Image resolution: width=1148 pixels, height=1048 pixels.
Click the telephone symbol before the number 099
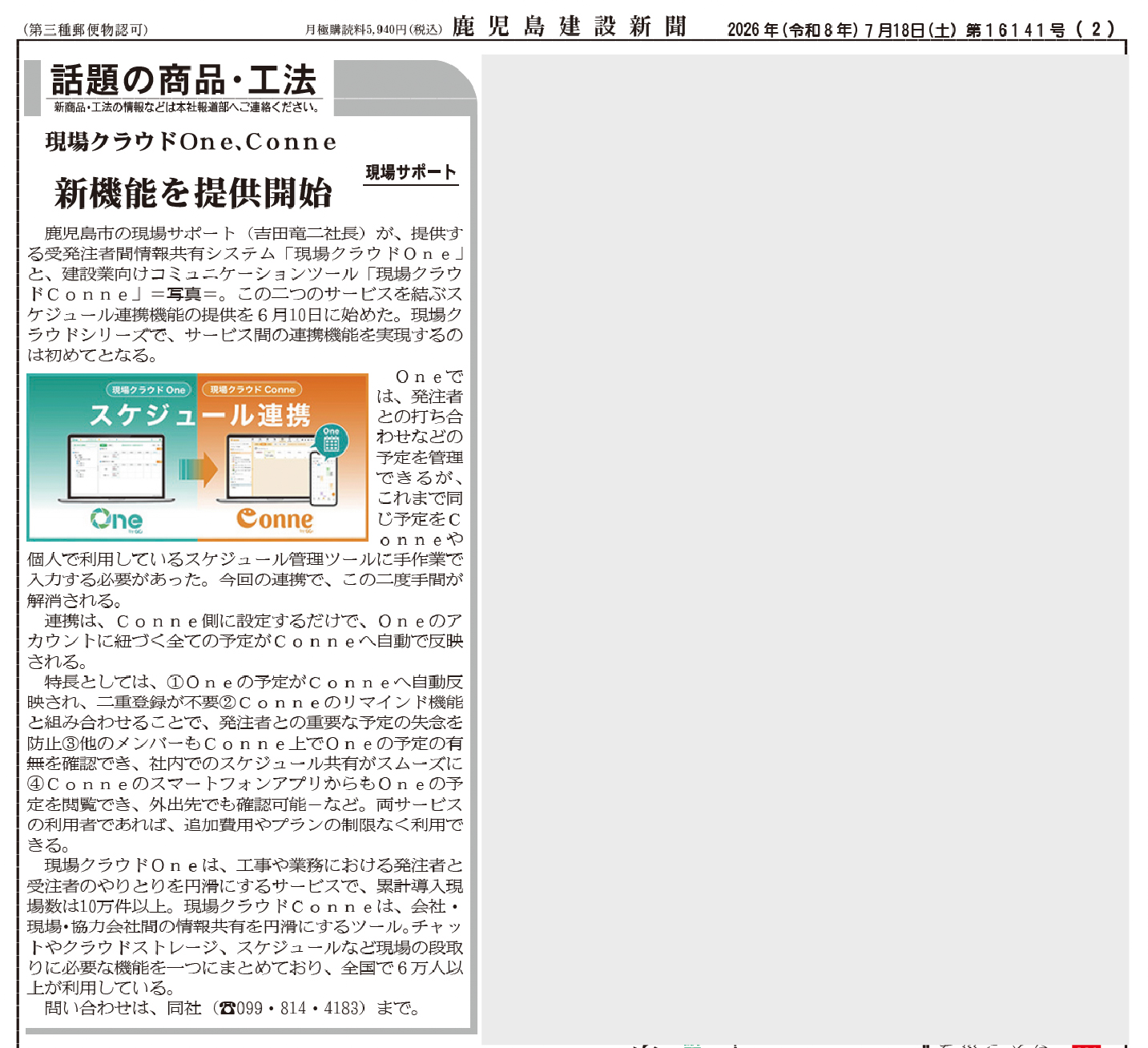tap(228, 1009)
